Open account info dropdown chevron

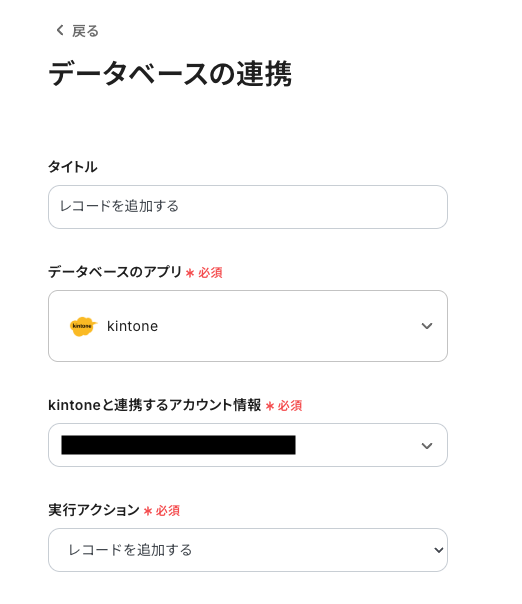click(426, 446)
